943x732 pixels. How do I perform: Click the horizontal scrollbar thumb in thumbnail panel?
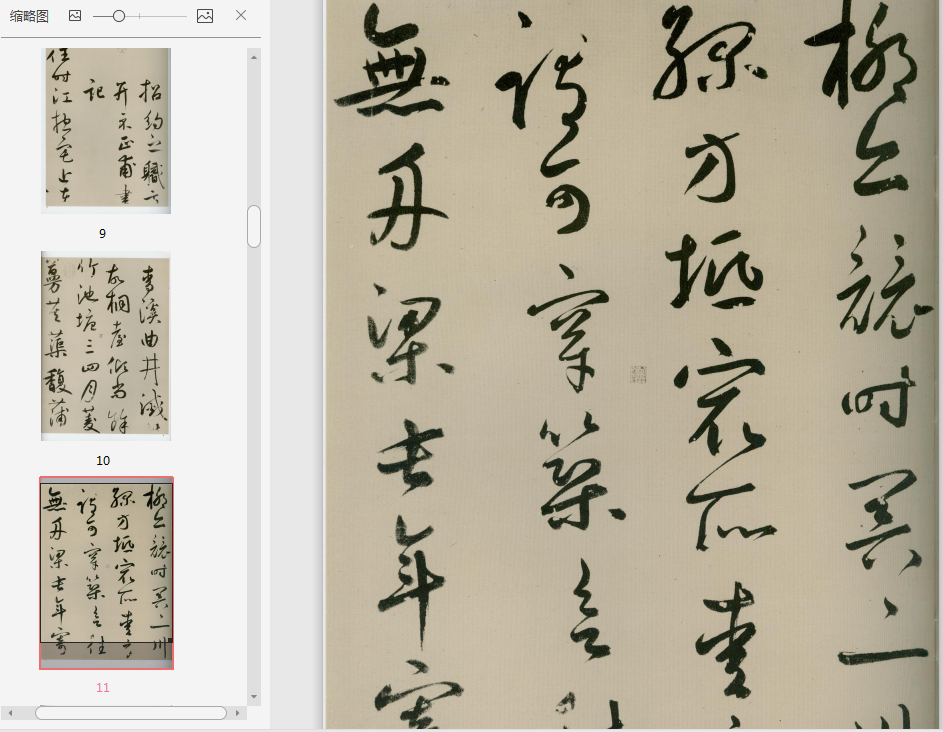point(131,713)
